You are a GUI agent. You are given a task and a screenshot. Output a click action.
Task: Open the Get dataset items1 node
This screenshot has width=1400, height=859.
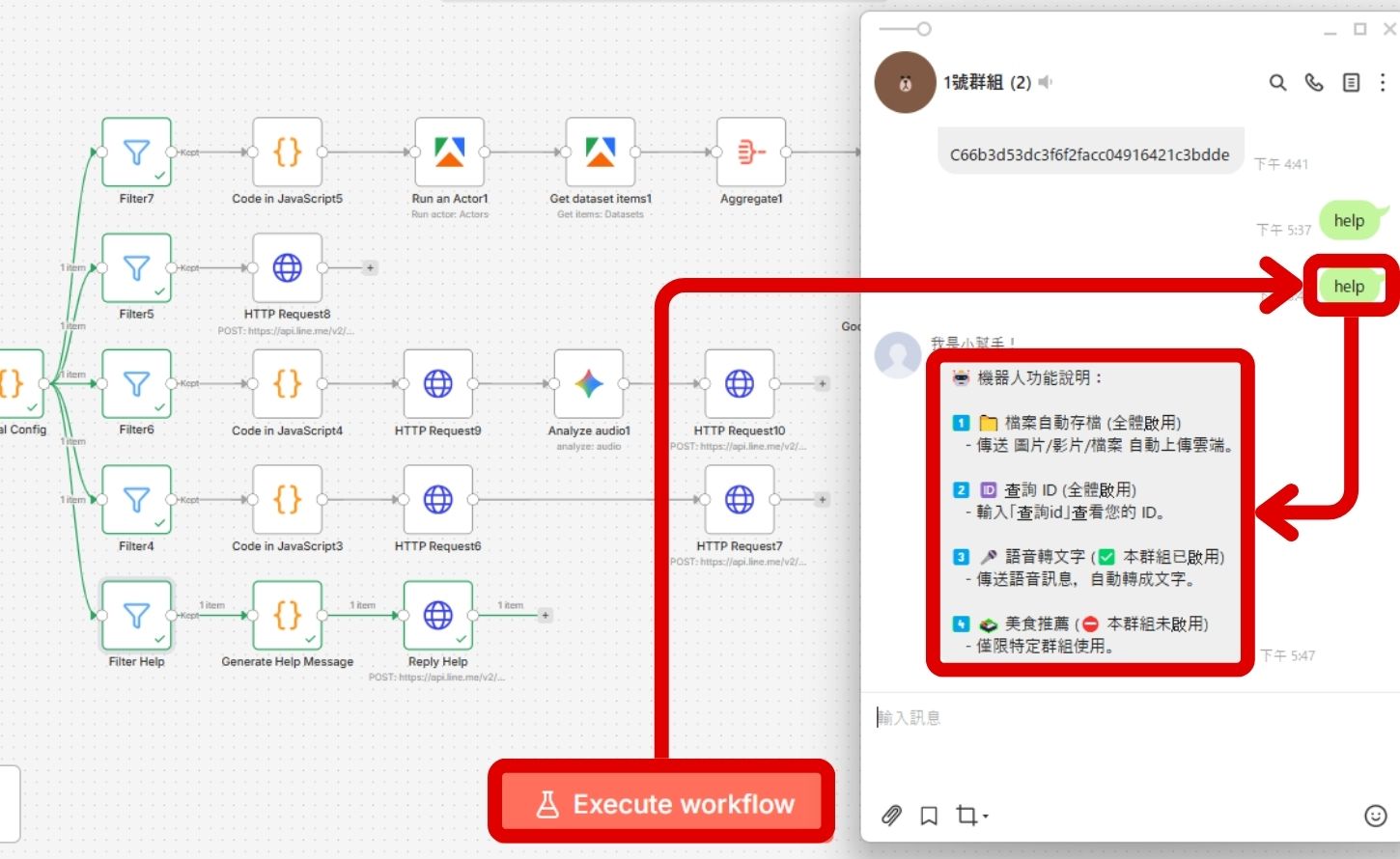600,152
